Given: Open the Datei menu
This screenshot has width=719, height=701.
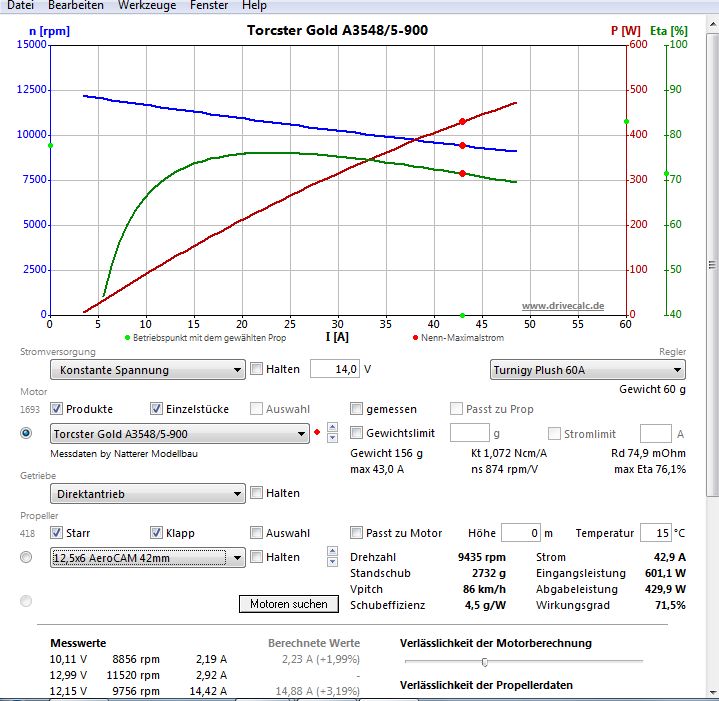Looking at the screenshot, I should click(x=21, y=6).
